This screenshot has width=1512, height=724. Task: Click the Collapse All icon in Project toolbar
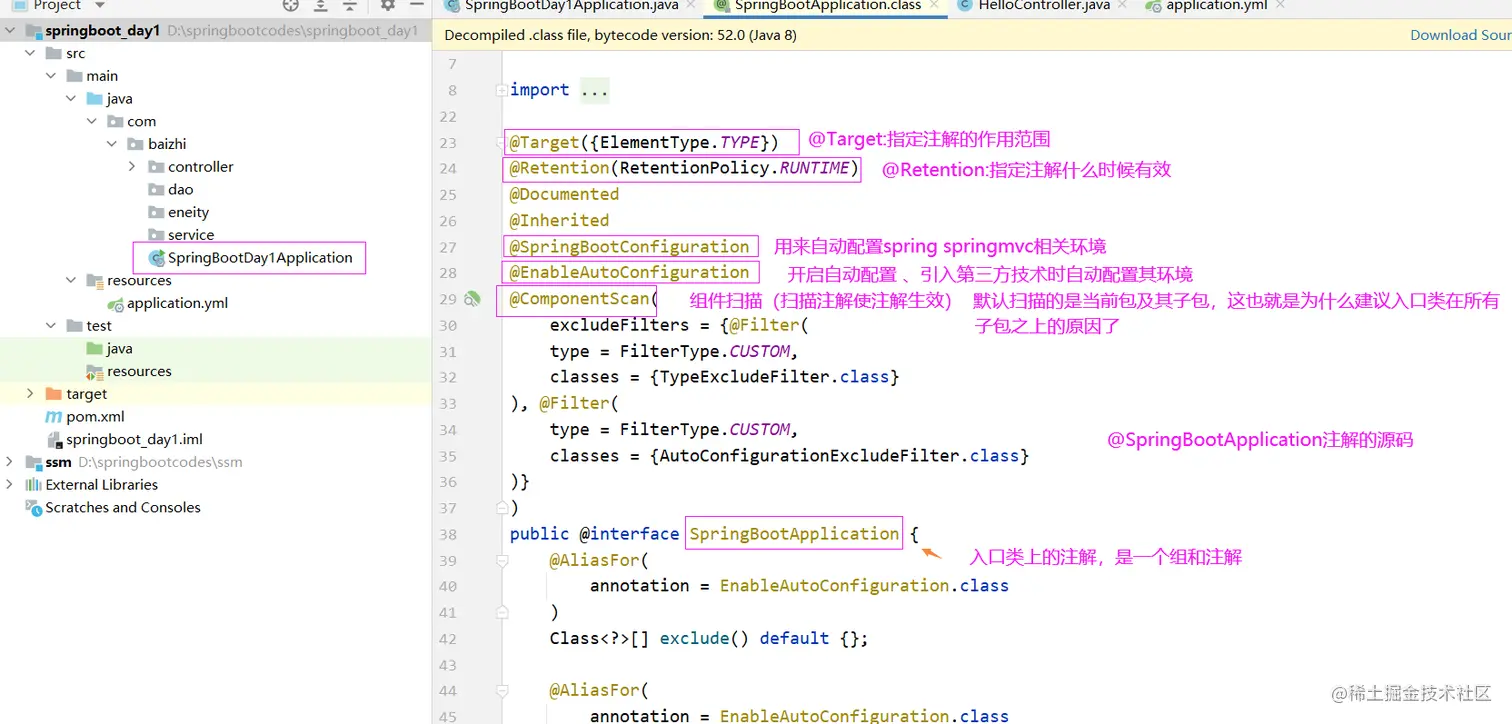(350, 5)
